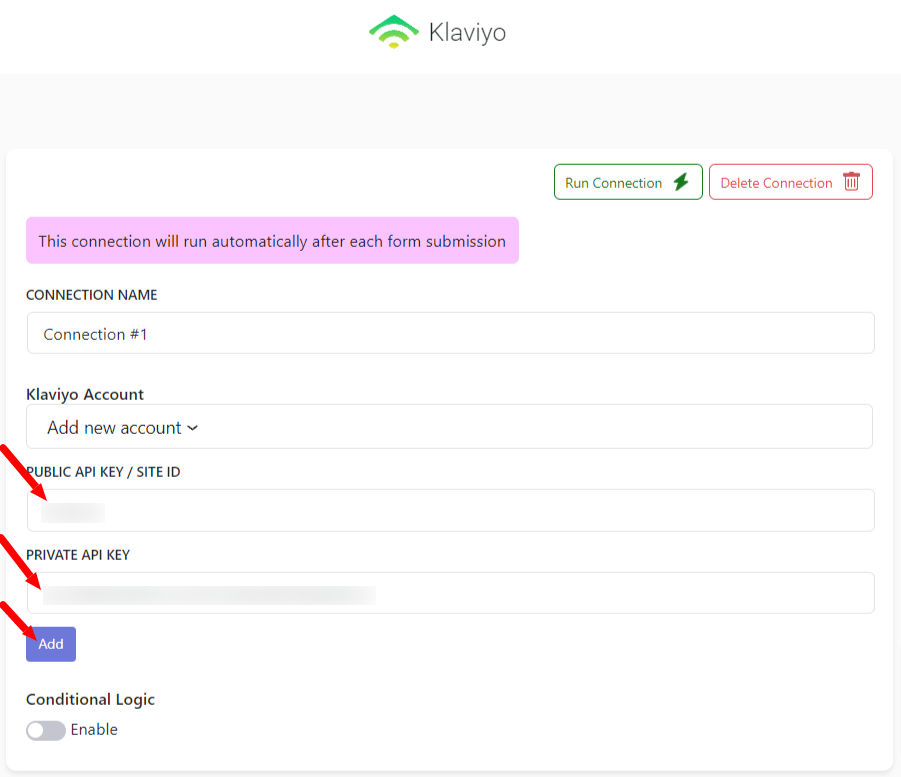Click the Klaviyo logo icon
Viewport: 901px width, 777px height.
pos(394,32)
